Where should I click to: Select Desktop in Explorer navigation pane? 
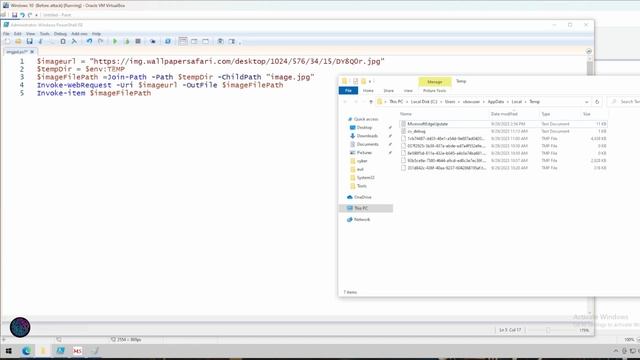click(x=361, y=128)
